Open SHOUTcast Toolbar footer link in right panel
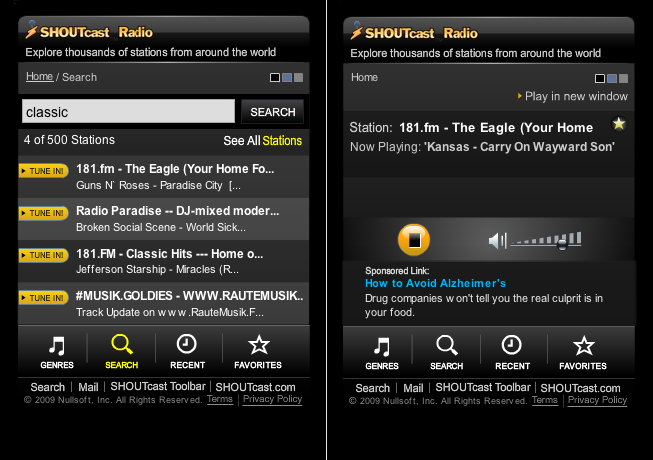653x460 pixels. point(483,387)
